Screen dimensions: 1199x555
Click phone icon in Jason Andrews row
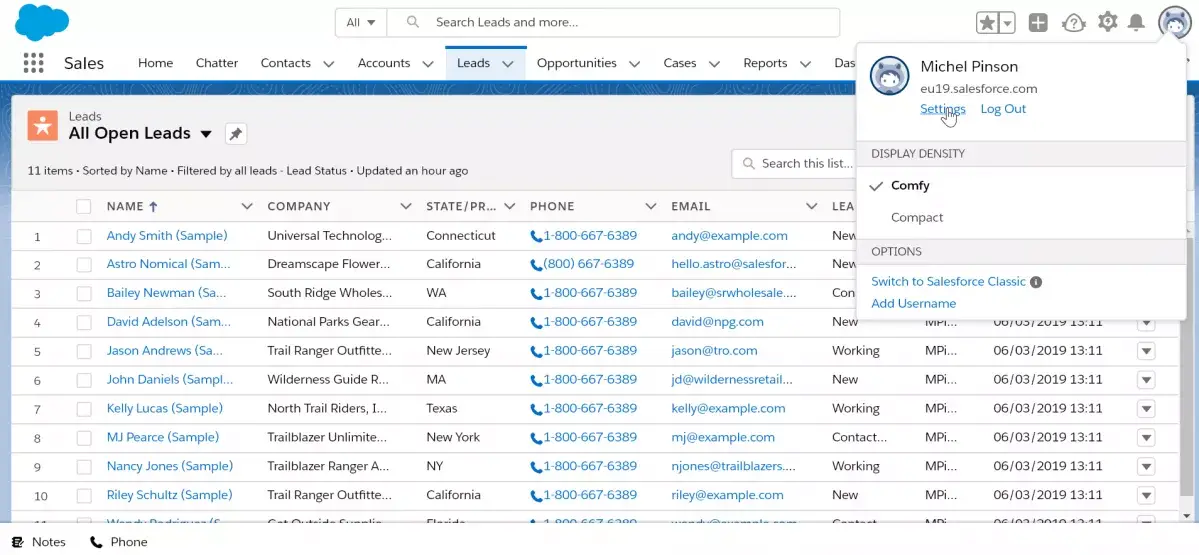click(x=536, y=351)
